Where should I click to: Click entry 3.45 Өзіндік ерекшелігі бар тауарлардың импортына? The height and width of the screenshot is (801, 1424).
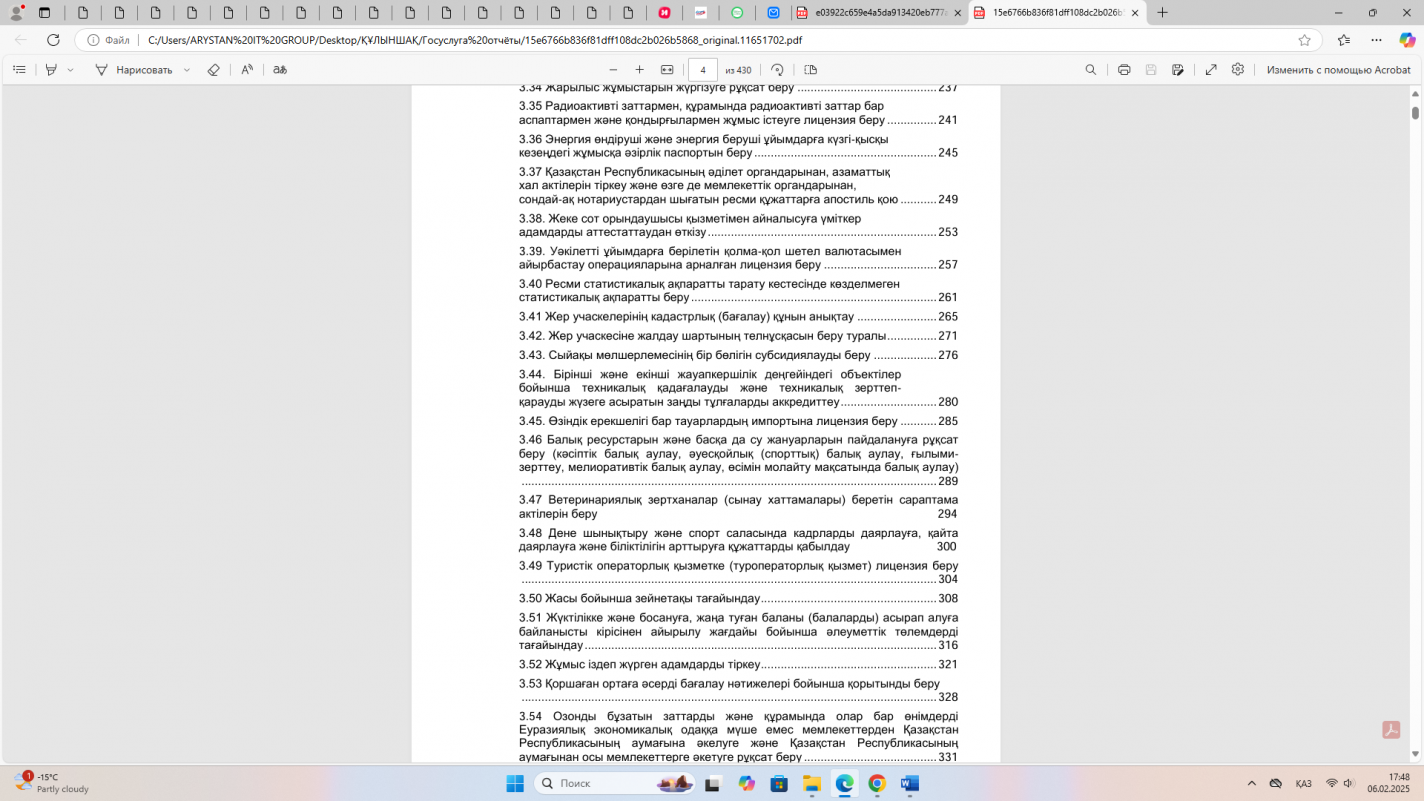(x=738, y=421)
